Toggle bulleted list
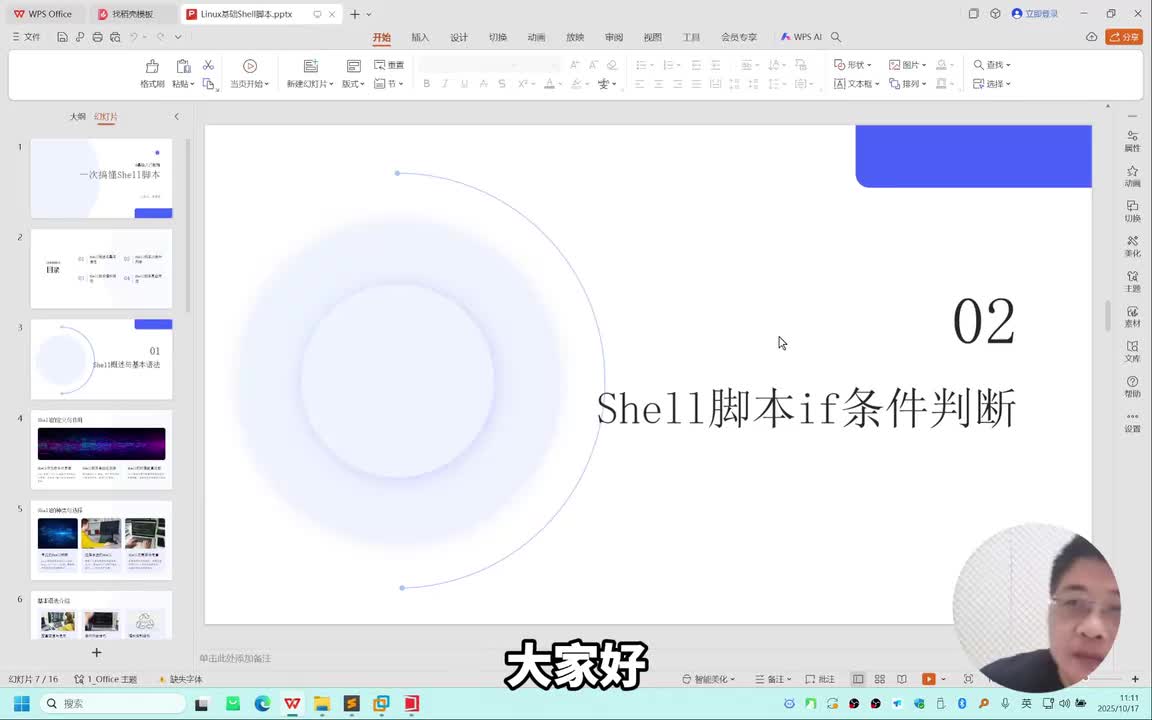1152x720 pixels. [641, 65]
